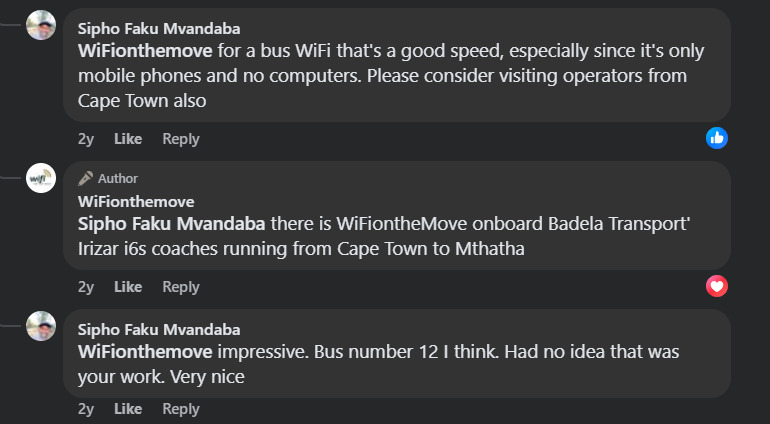The width and height of the screenshot is (770, 424).
Task: Click the WiFionthemove mention before 'impressive'
Action: pos(145,351)
